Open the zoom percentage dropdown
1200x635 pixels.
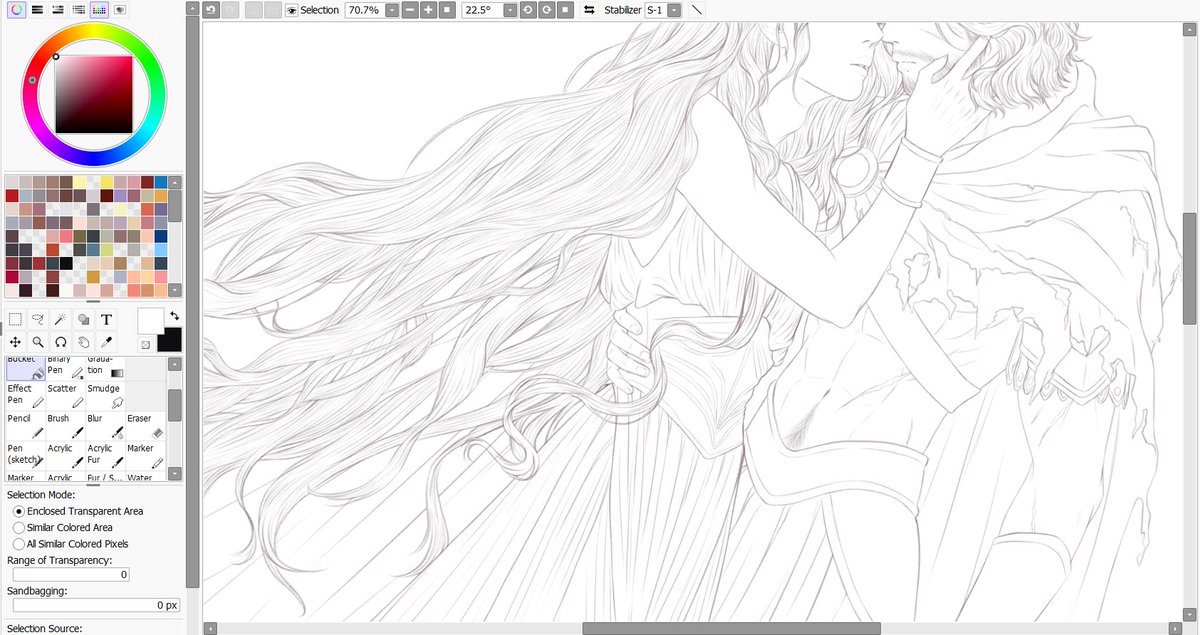(392, 10)
